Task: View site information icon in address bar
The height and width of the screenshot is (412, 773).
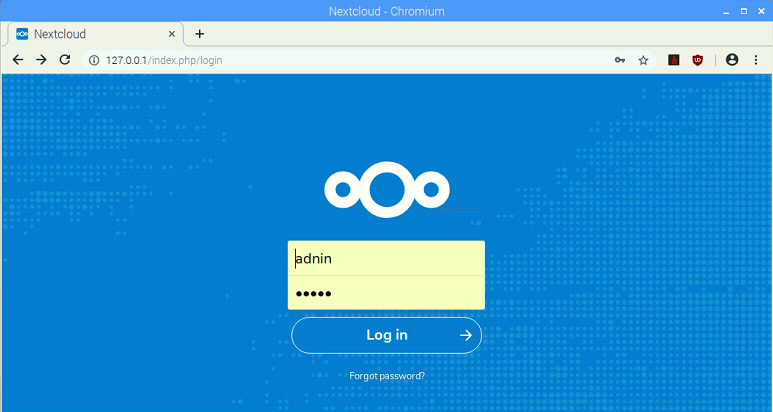Action: pyautogui.click(x=94, y=61)
